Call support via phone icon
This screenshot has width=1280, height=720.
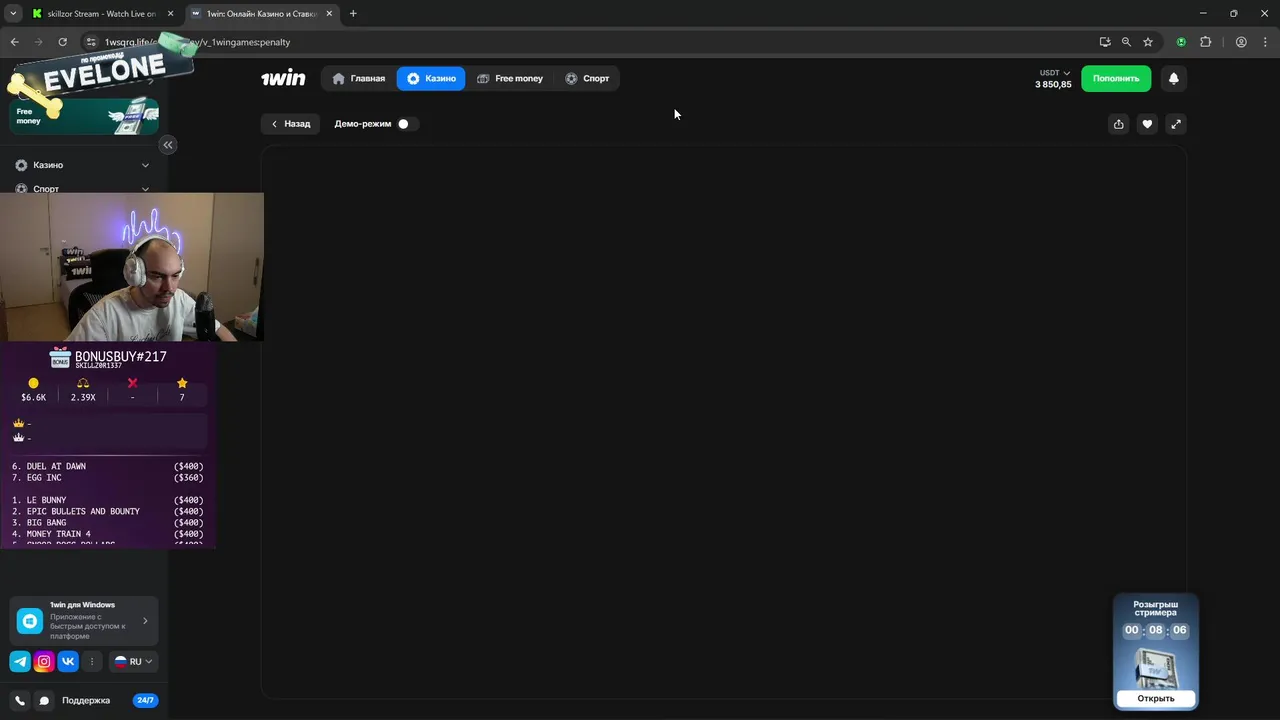pos(20,700)
